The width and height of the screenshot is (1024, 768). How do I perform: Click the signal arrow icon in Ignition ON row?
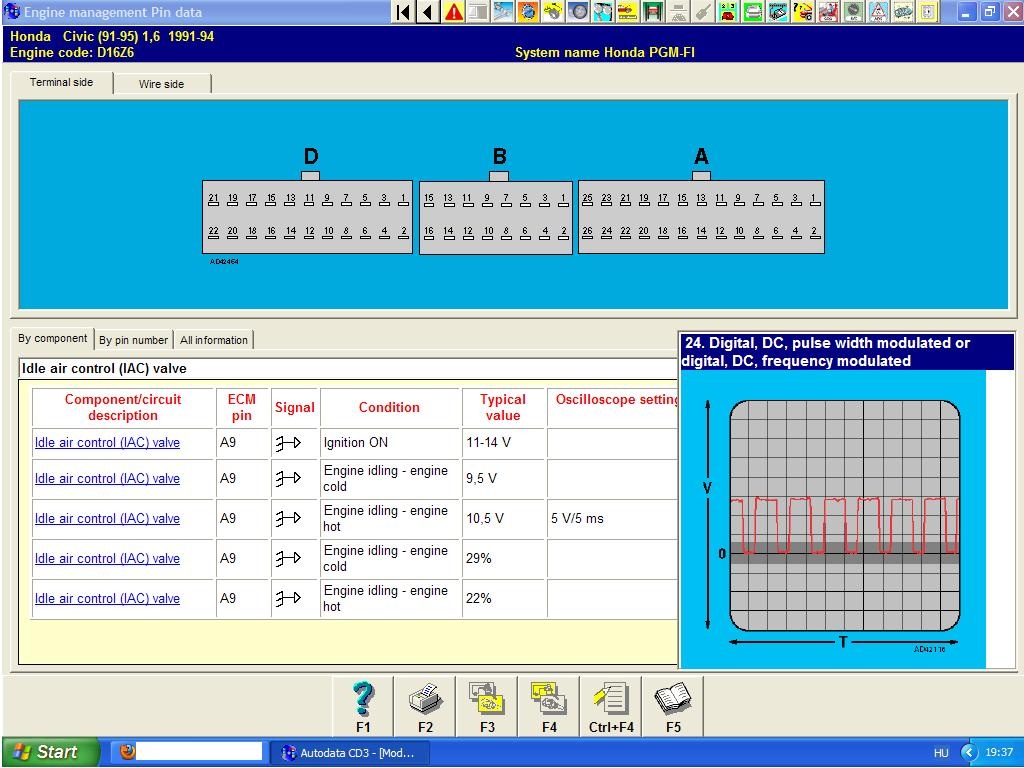288,443
